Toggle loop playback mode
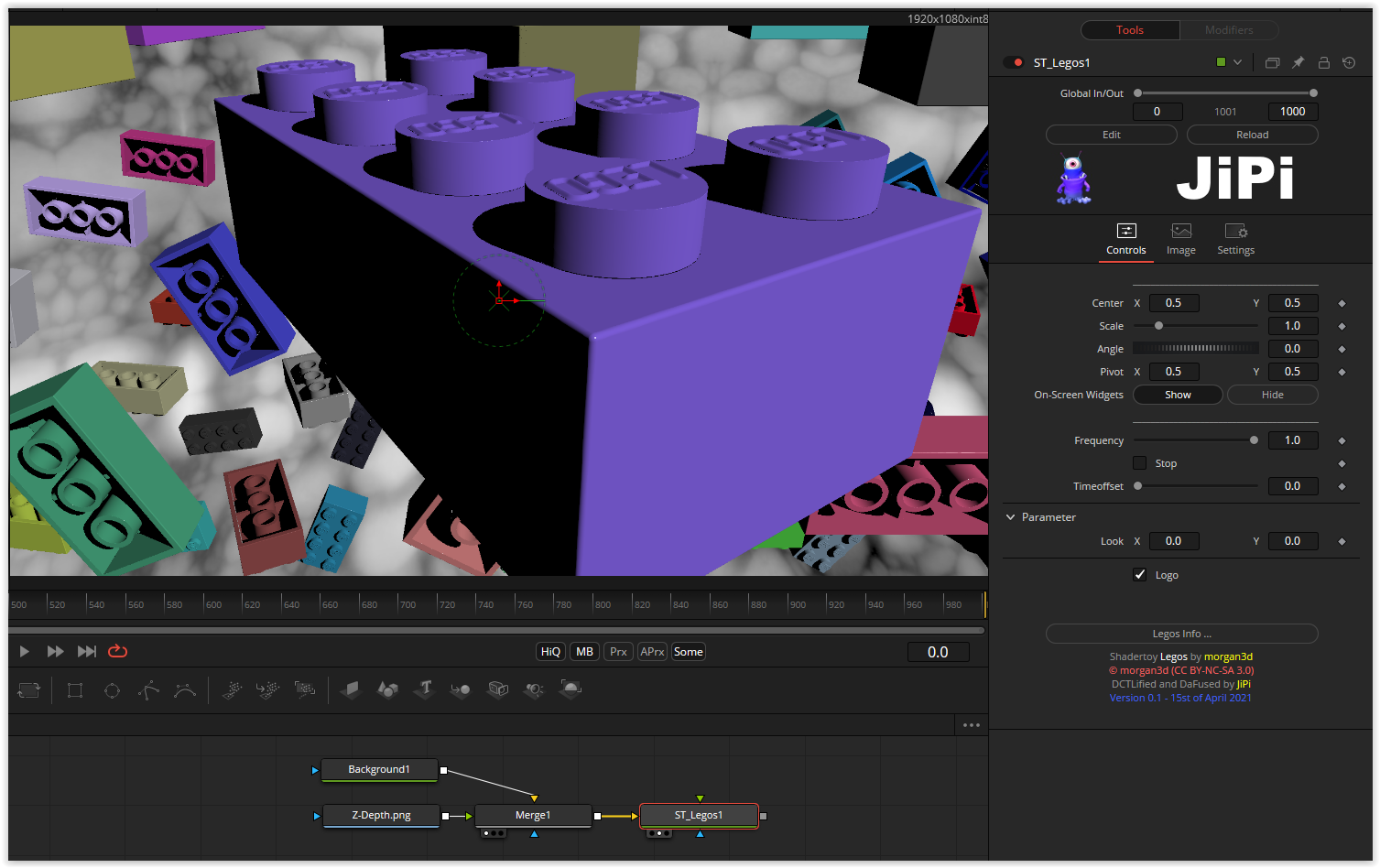The height and width of the screenshot is (868, 1380). coord(117,651)
